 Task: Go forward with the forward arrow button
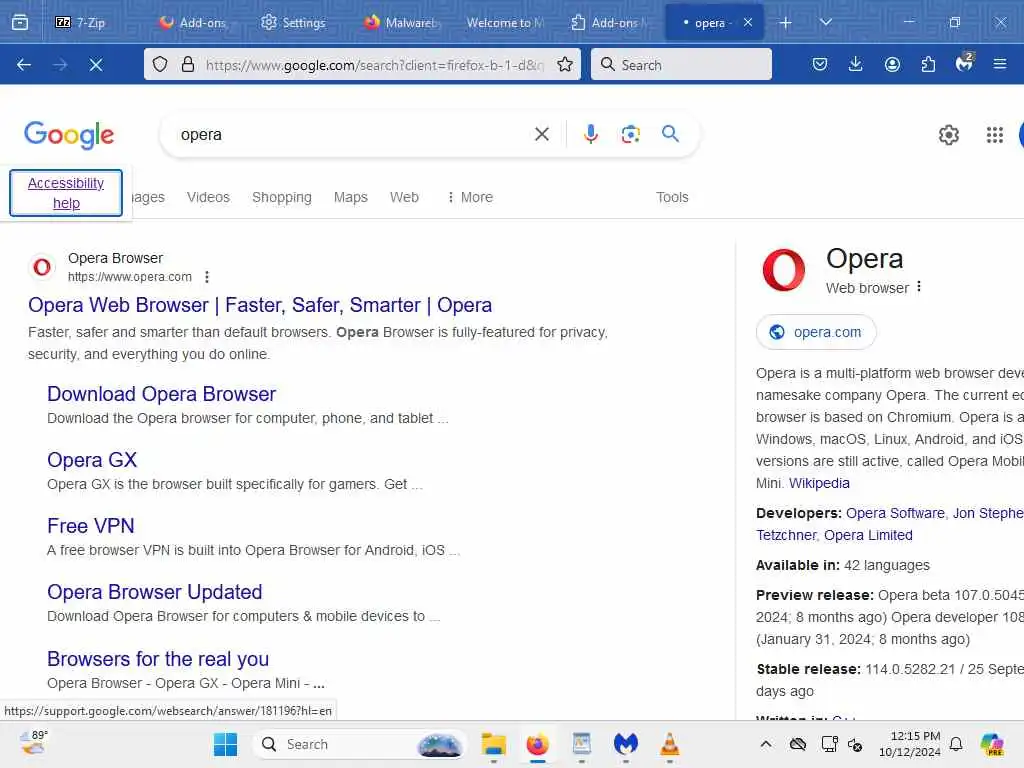60,65
